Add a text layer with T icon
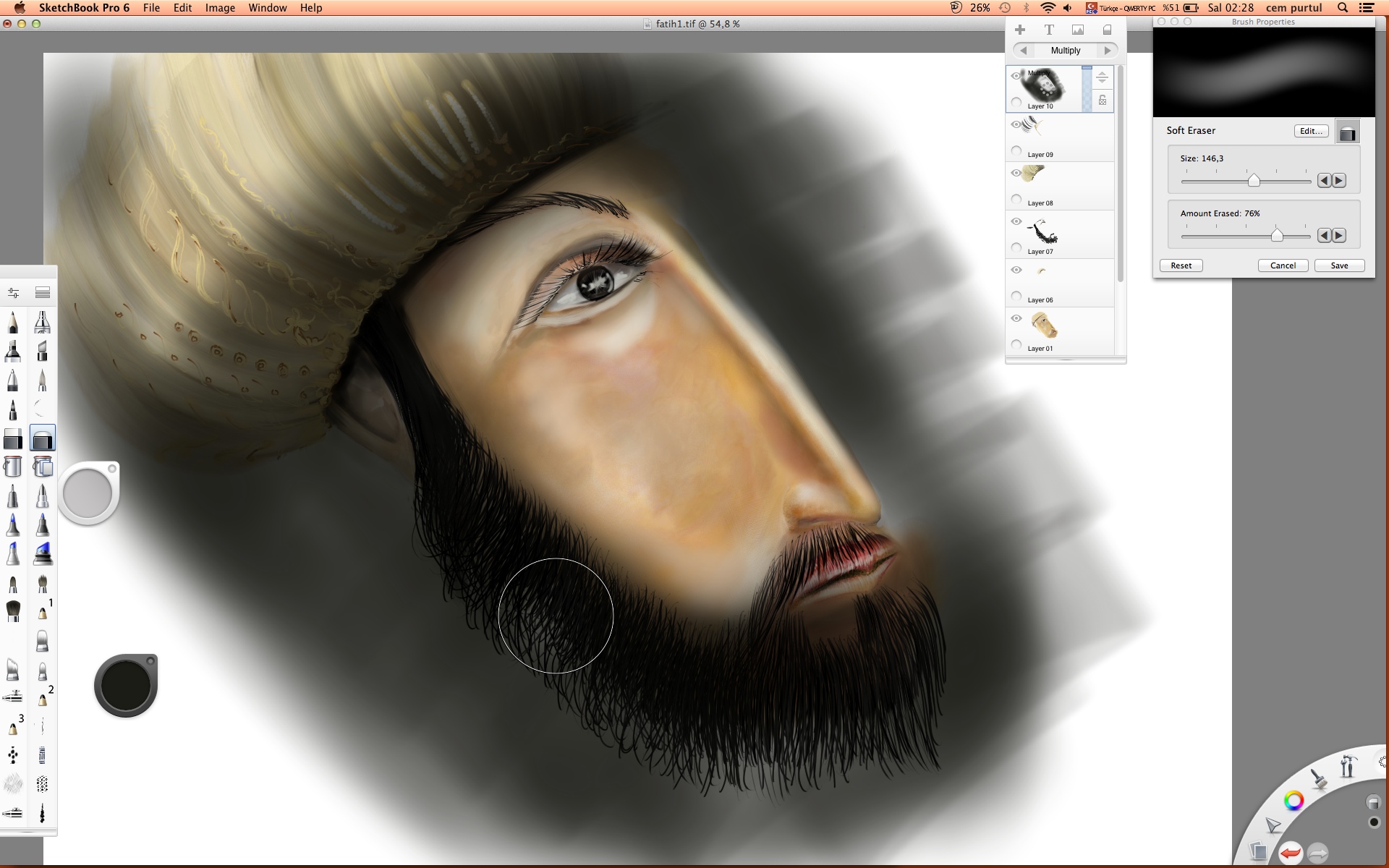Image resolution: width=1389 pixels, height=868 pixels. (x=1049, y=30)
